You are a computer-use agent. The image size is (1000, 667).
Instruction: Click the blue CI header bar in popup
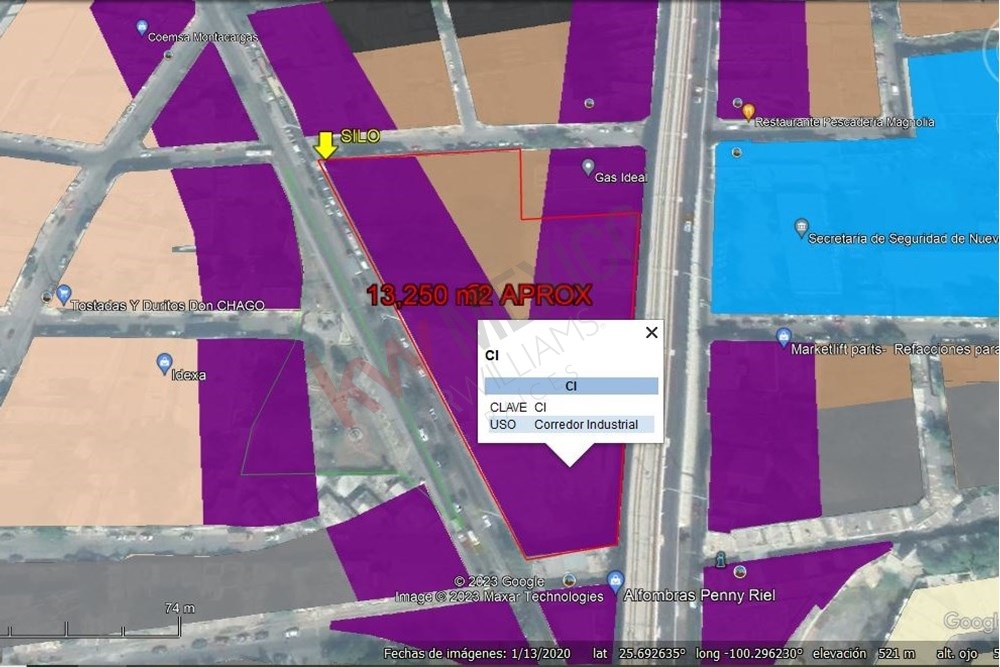point(571,386)
